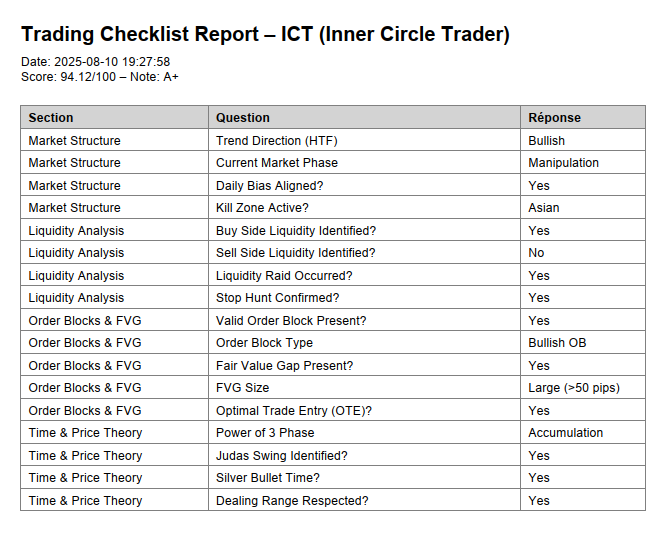Click the Score 94.12/100 line
The image size is (672, 552).
click(x=100, y=76)
